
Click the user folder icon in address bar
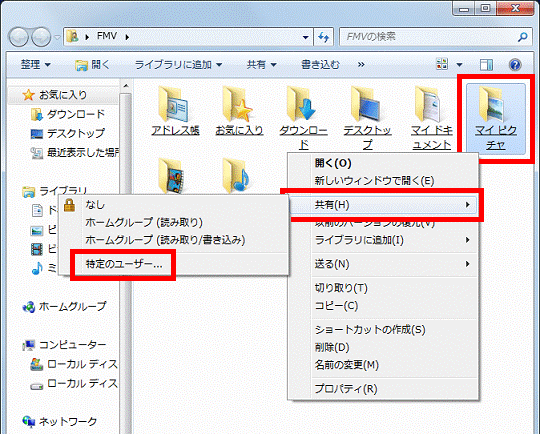pos(72,36)
